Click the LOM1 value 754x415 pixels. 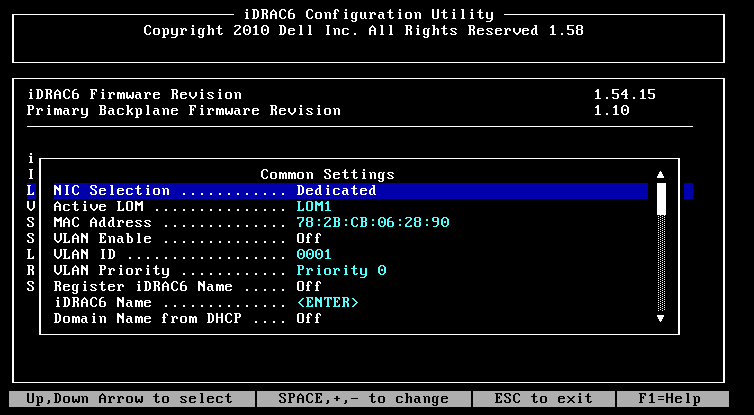312,206
